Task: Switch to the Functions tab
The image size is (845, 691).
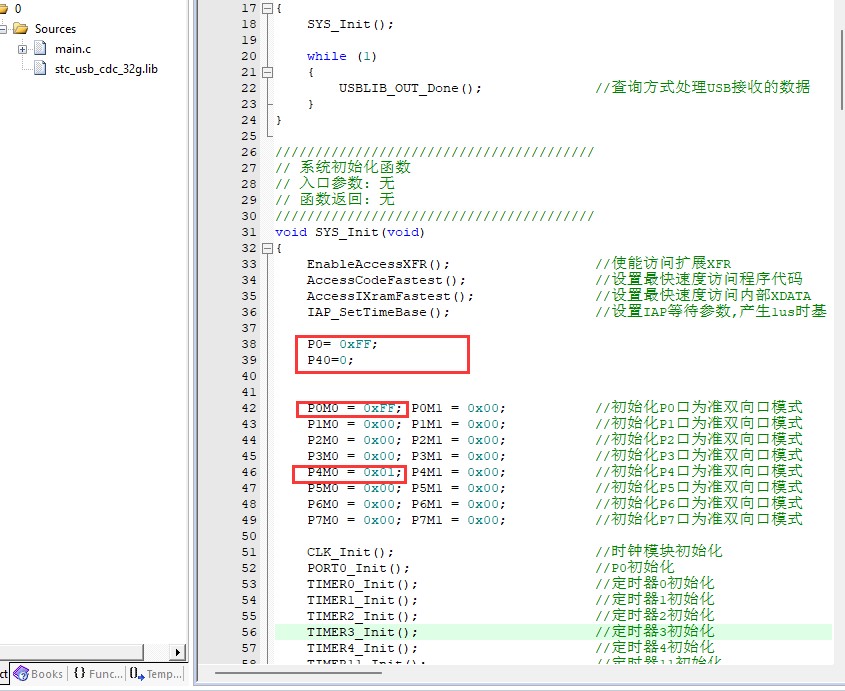Action: (x=98, y=674)
